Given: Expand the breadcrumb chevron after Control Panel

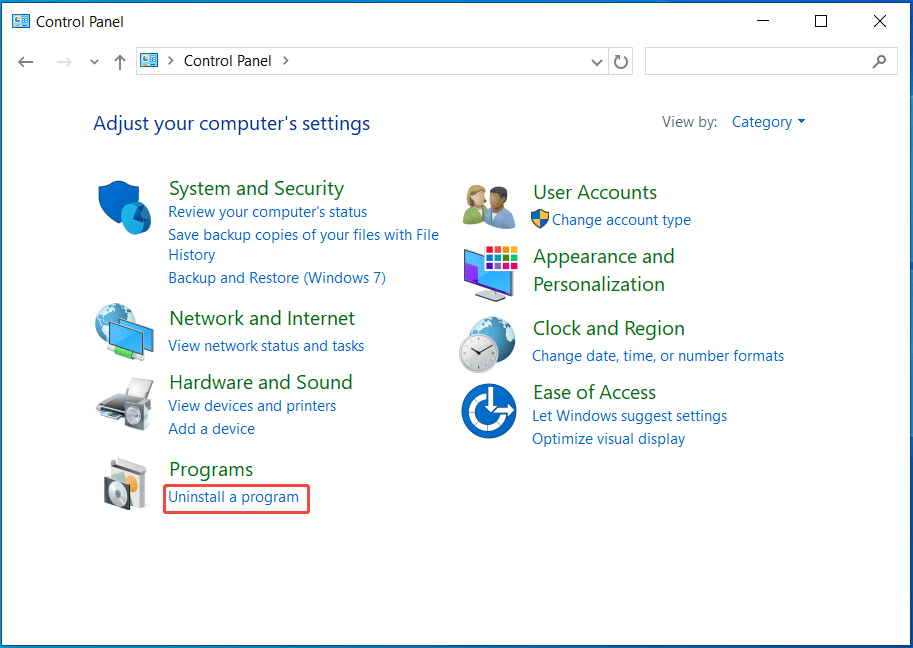Looking at the screenshot, I should coord(285,61).
